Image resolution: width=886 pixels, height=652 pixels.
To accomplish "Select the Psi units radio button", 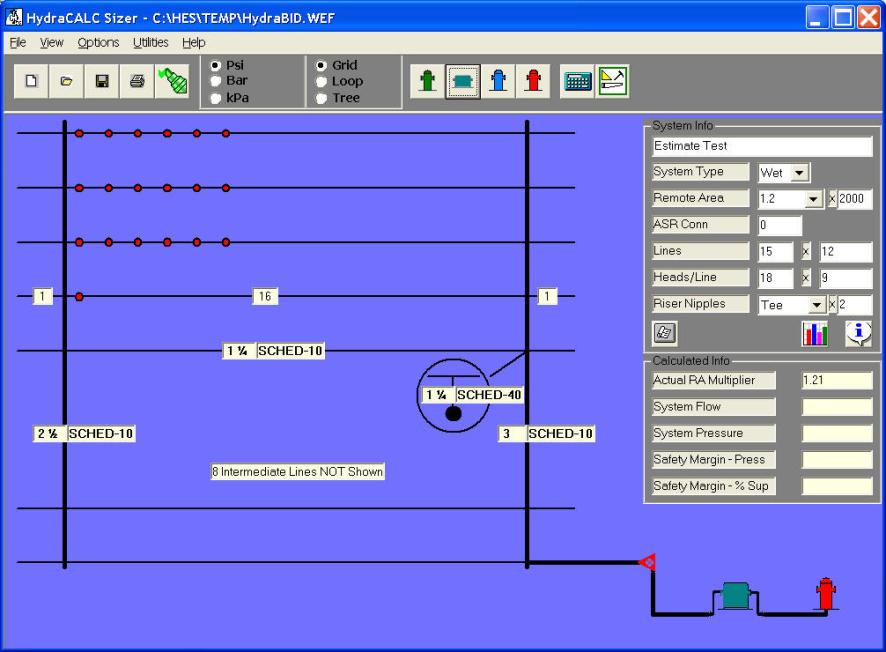I will (215, 65).
